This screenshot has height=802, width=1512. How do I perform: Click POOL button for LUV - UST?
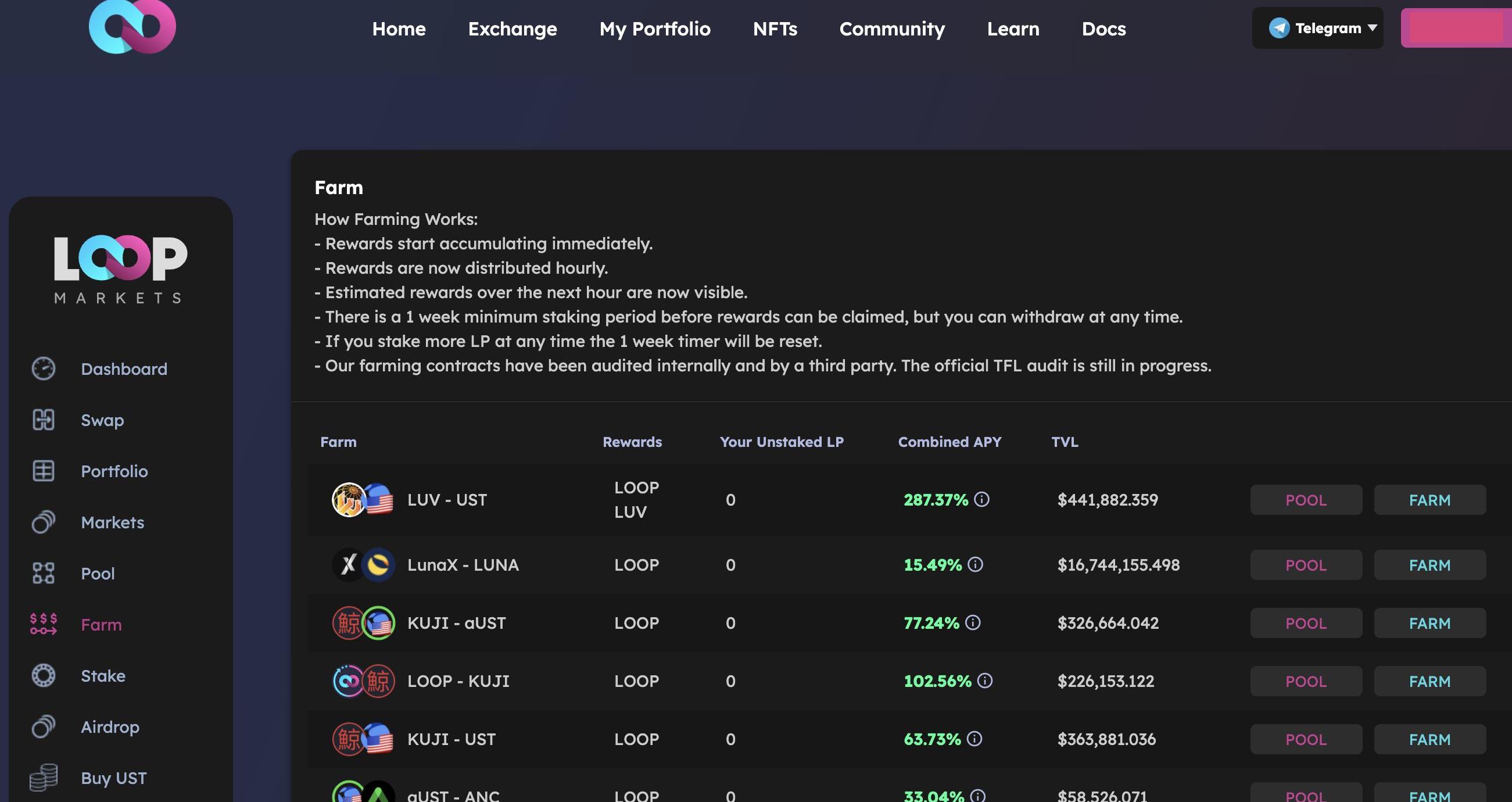point(1305,500)
